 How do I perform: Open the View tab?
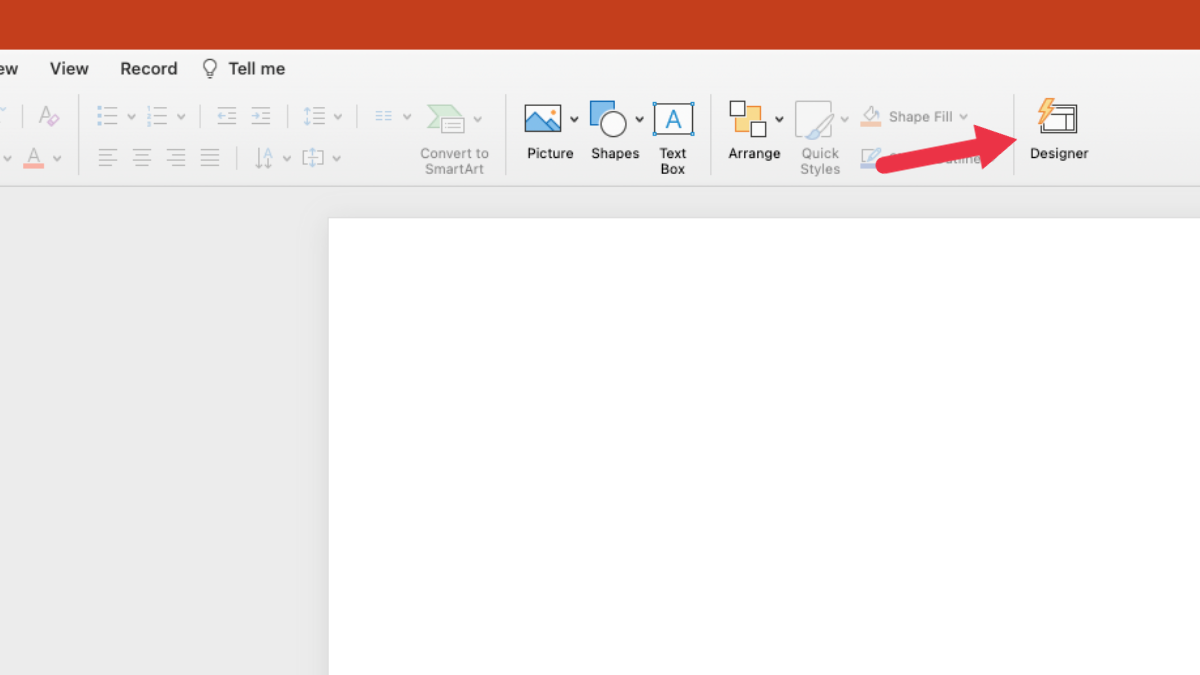[x=69, y=69]
